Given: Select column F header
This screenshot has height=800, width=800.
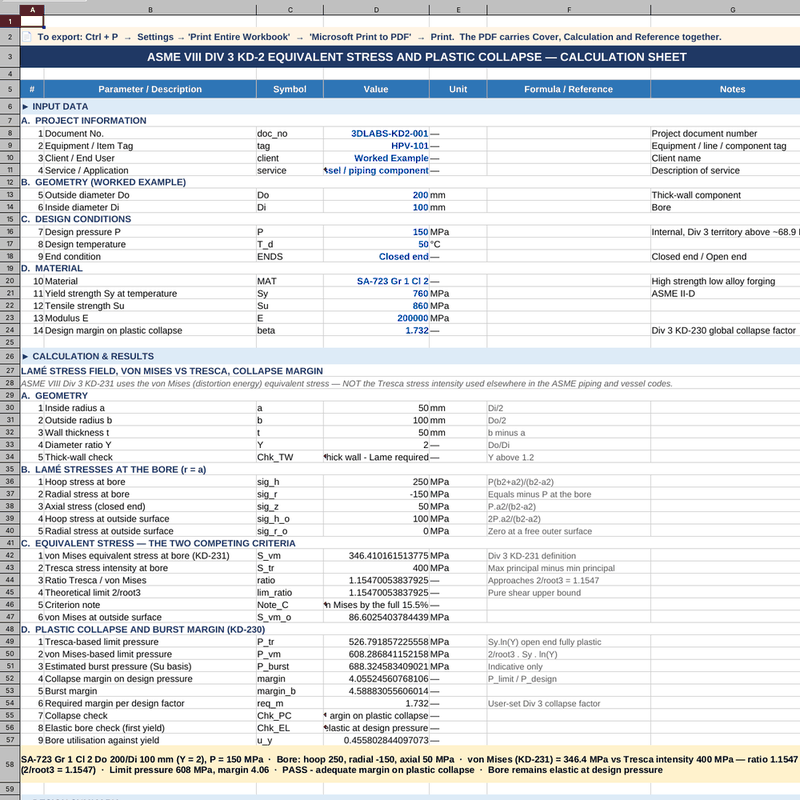Looking at the screenshot, I should click(568, 10).
